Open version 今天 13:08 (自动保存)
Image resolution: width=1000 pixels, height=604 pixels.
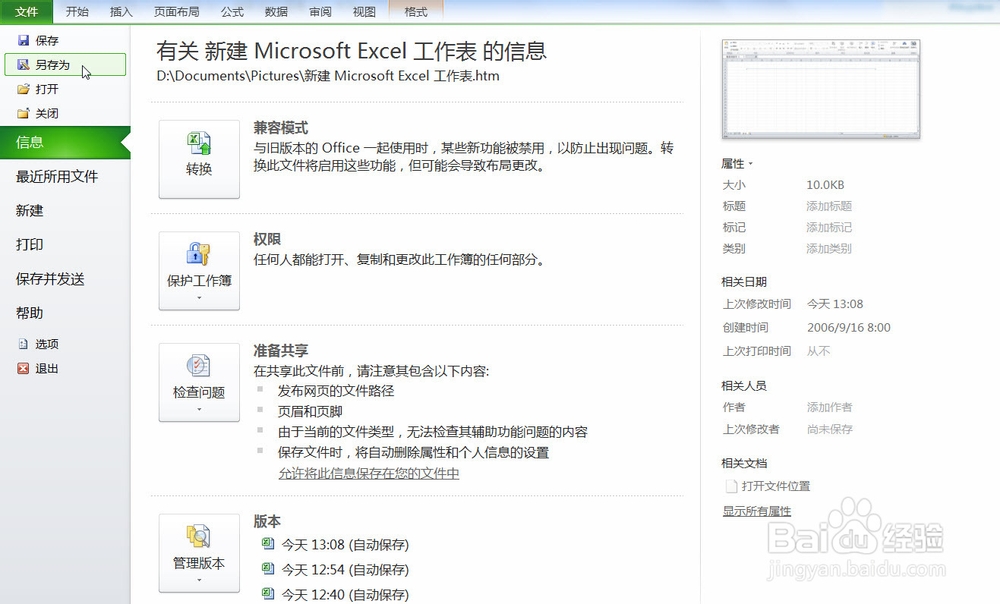[345, 545]
